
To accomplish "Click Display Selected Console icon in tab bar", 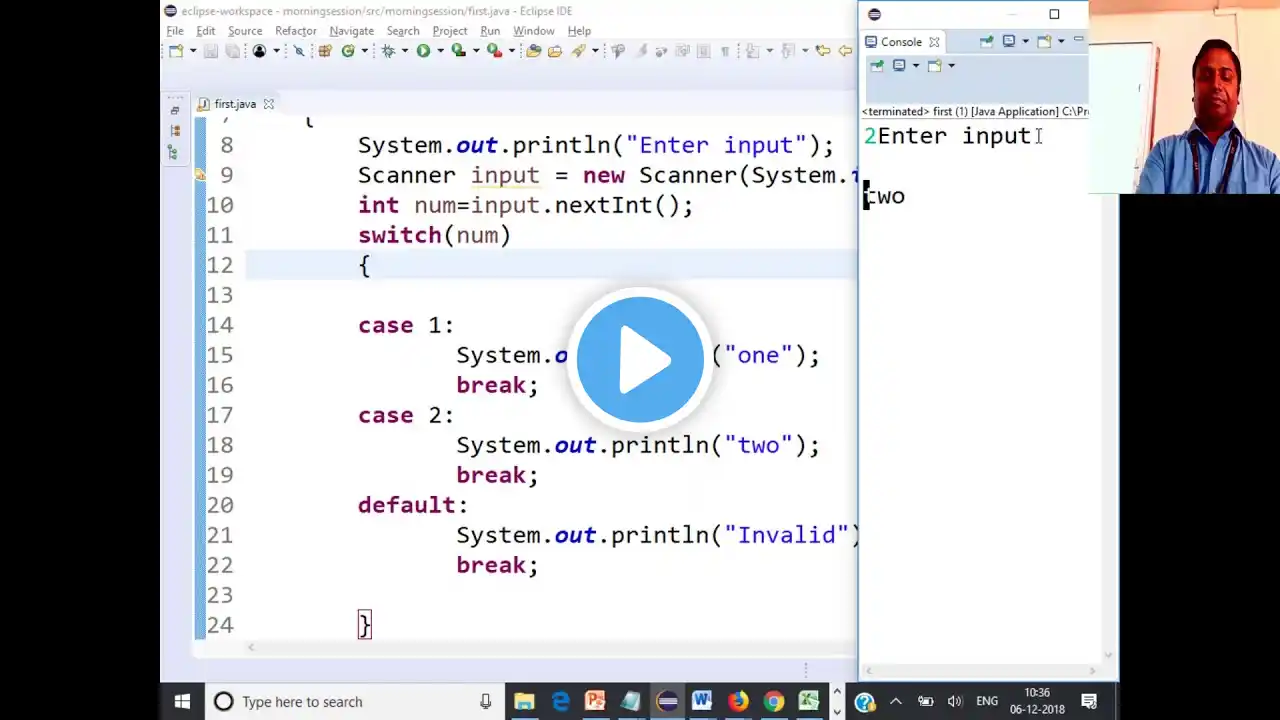I will tap(1009, 41).
